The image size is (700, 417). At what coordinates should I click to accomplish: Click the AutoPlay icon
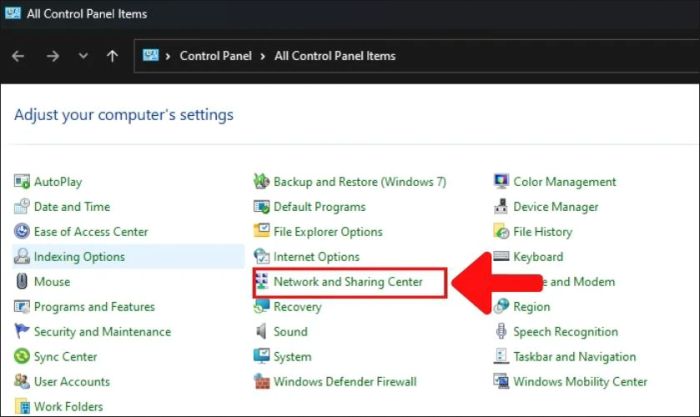22,182
